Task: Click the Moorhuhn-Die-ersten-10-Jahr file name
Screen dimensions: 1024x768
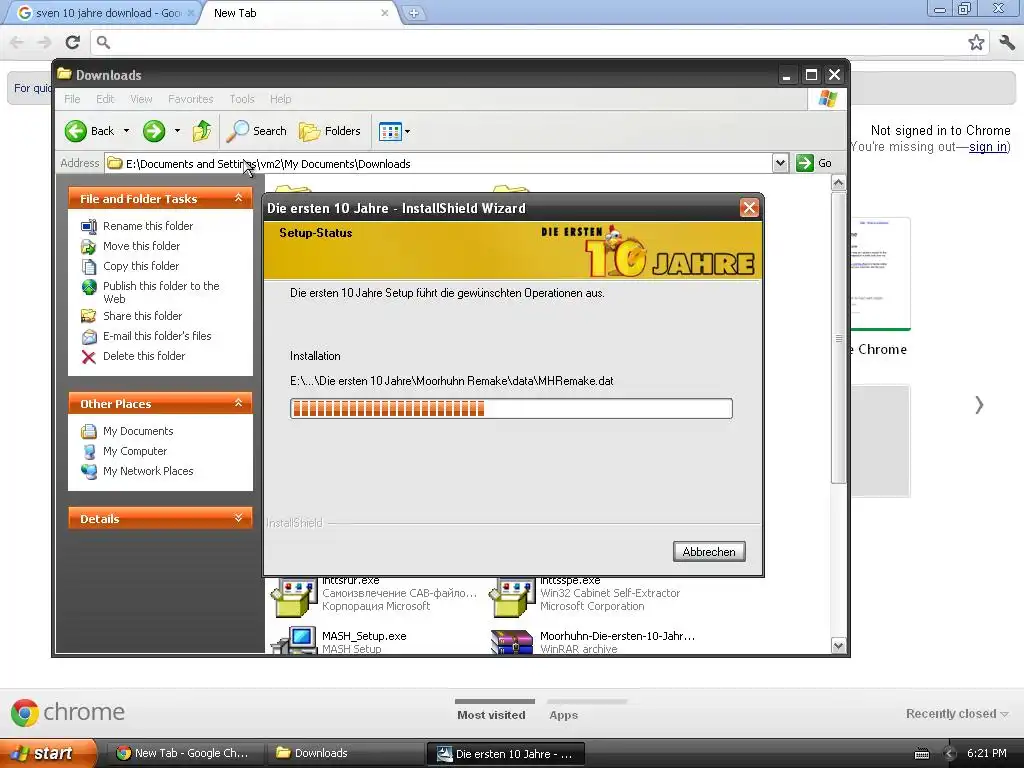Action: pyautogui.click(x=617, y=636)
